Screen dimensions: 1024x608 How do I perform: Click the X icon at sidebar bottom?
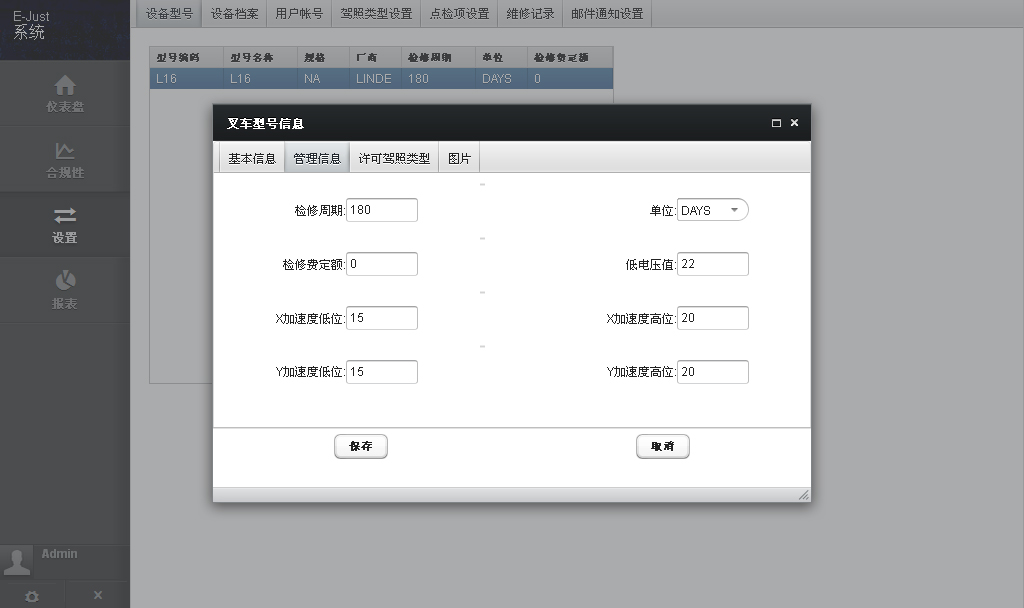tap(98, 595)
